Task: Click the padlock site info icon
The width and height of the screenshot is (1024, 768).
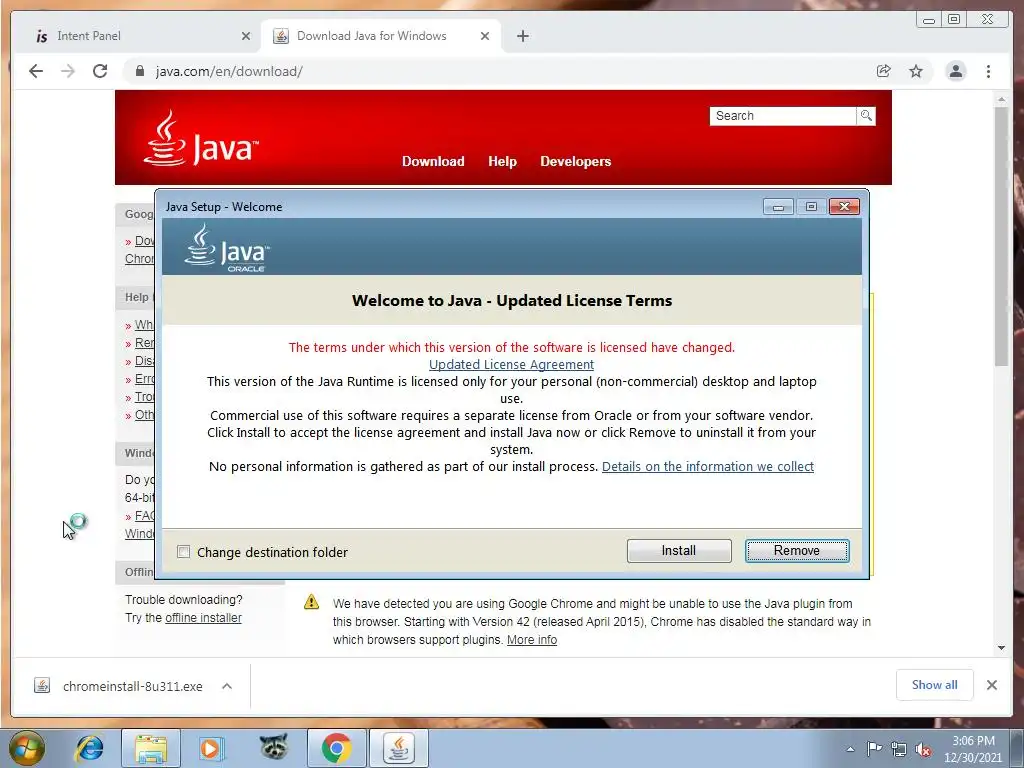Action: pyautogui.click(x=140, y=71)
